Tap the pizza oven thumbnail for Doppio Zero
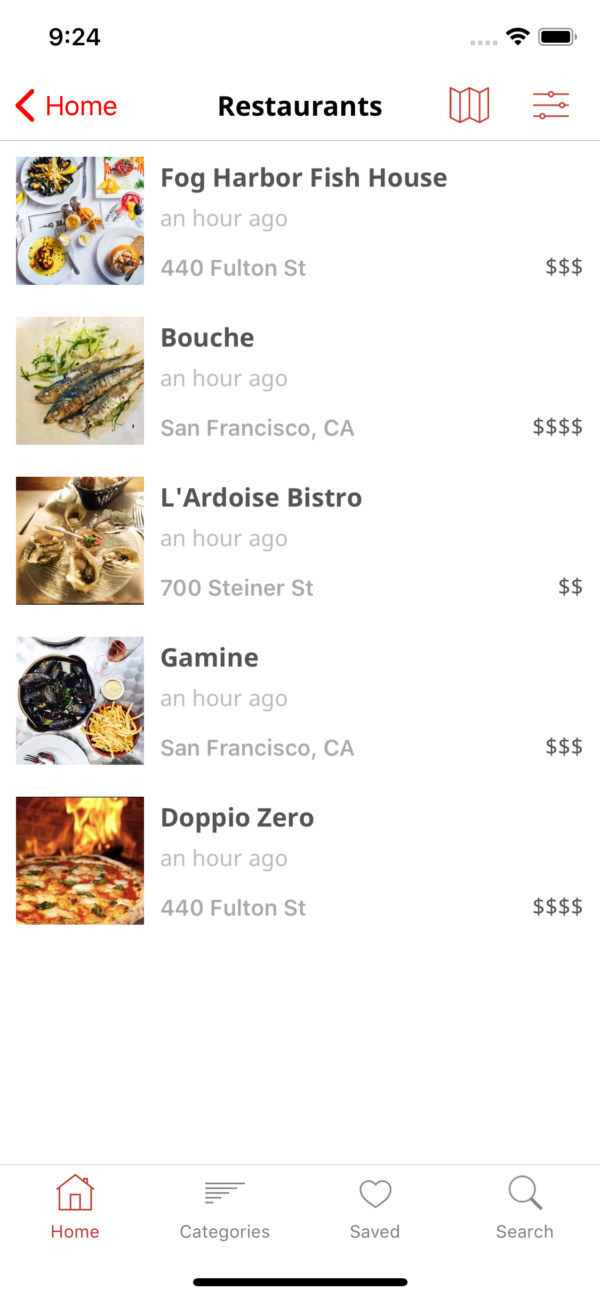Screen dimensions: 600x1299 pos(79,860)
